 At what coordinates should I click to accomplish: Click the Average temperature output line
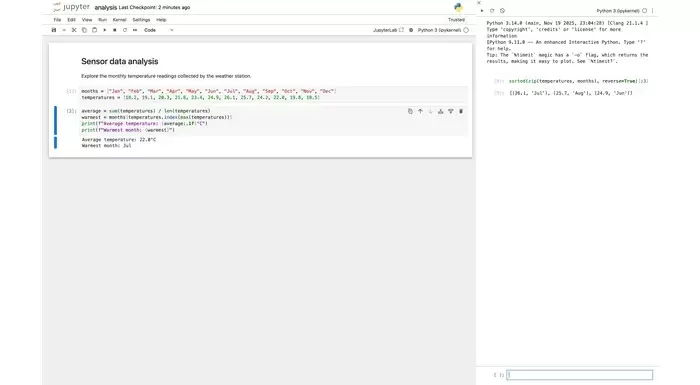119,140
